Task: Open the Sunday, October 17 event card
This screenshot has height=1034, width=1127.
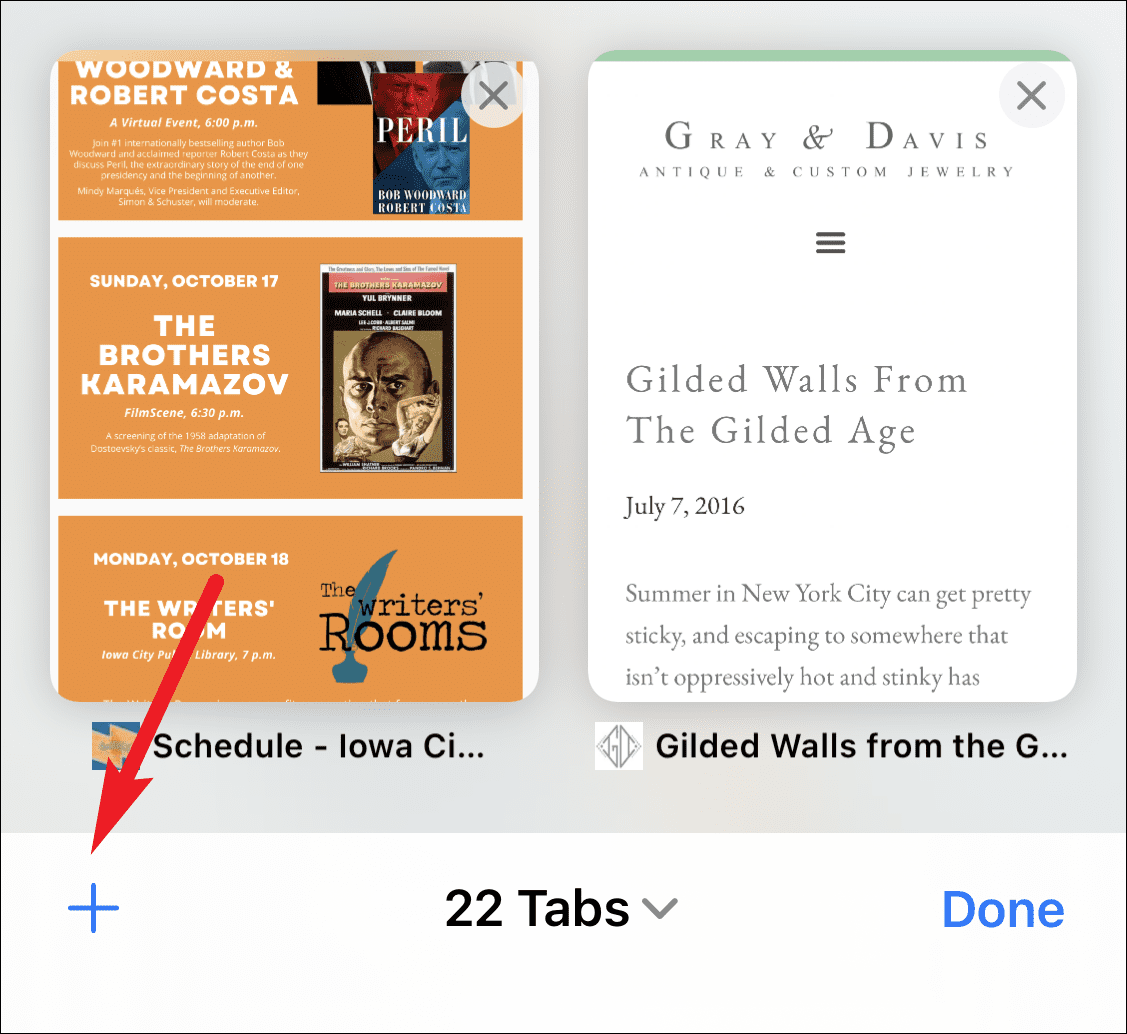Action: pos(290,368)
